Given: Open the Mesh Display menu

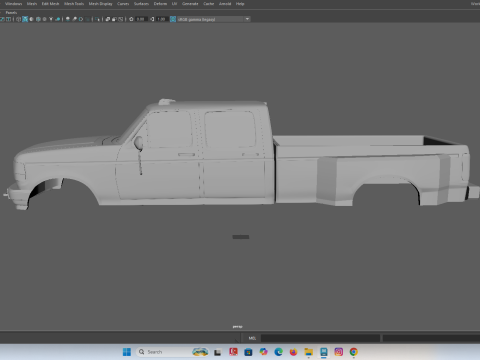Looking at the screenshot, I should 101,4.
